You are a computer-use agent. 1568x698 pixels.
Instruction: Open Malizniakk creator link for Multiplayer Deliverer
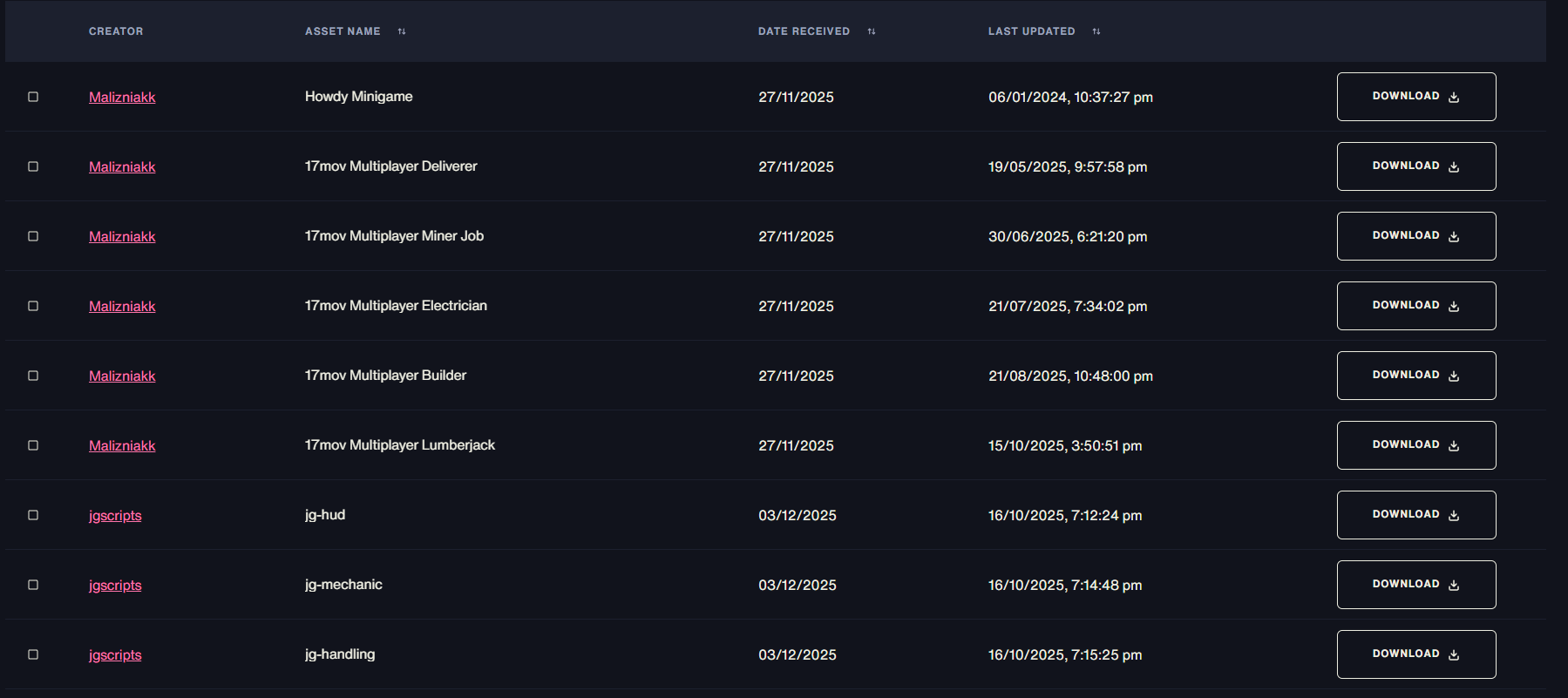[122, 167]
